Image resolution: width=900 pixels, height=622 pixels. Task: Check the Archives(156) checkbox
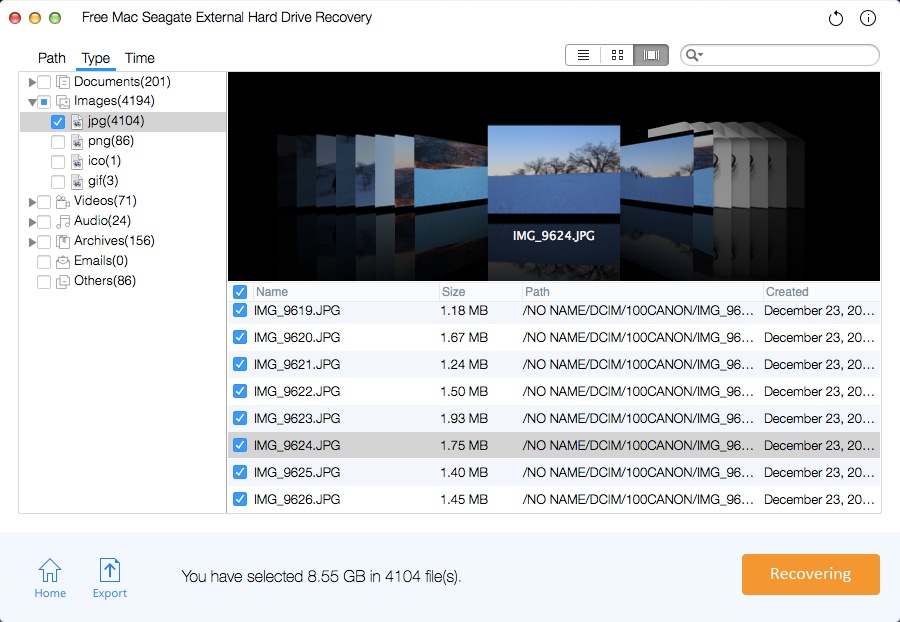pyautogui.click(x=44, y=242)
